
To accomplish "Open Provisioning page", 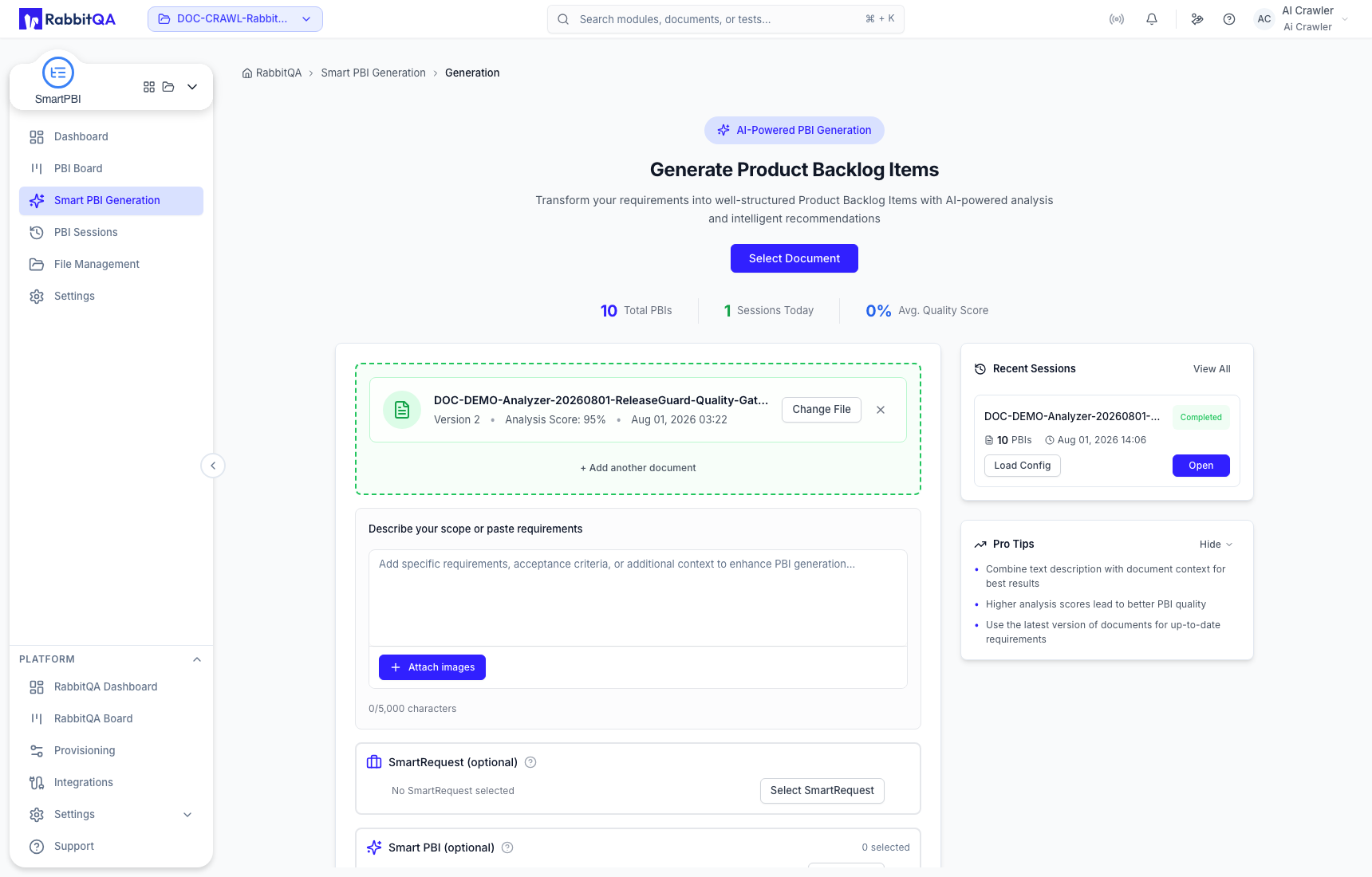I will tap(111, 751).
